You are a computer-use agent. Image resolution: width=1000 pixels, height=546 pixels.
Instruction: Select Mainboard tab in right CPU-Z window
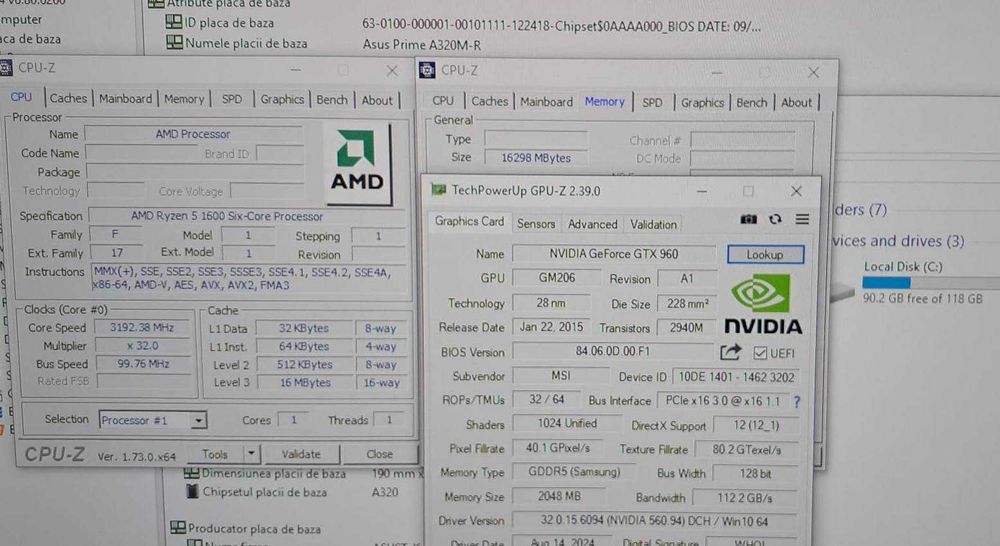click(x=547, y=101)
